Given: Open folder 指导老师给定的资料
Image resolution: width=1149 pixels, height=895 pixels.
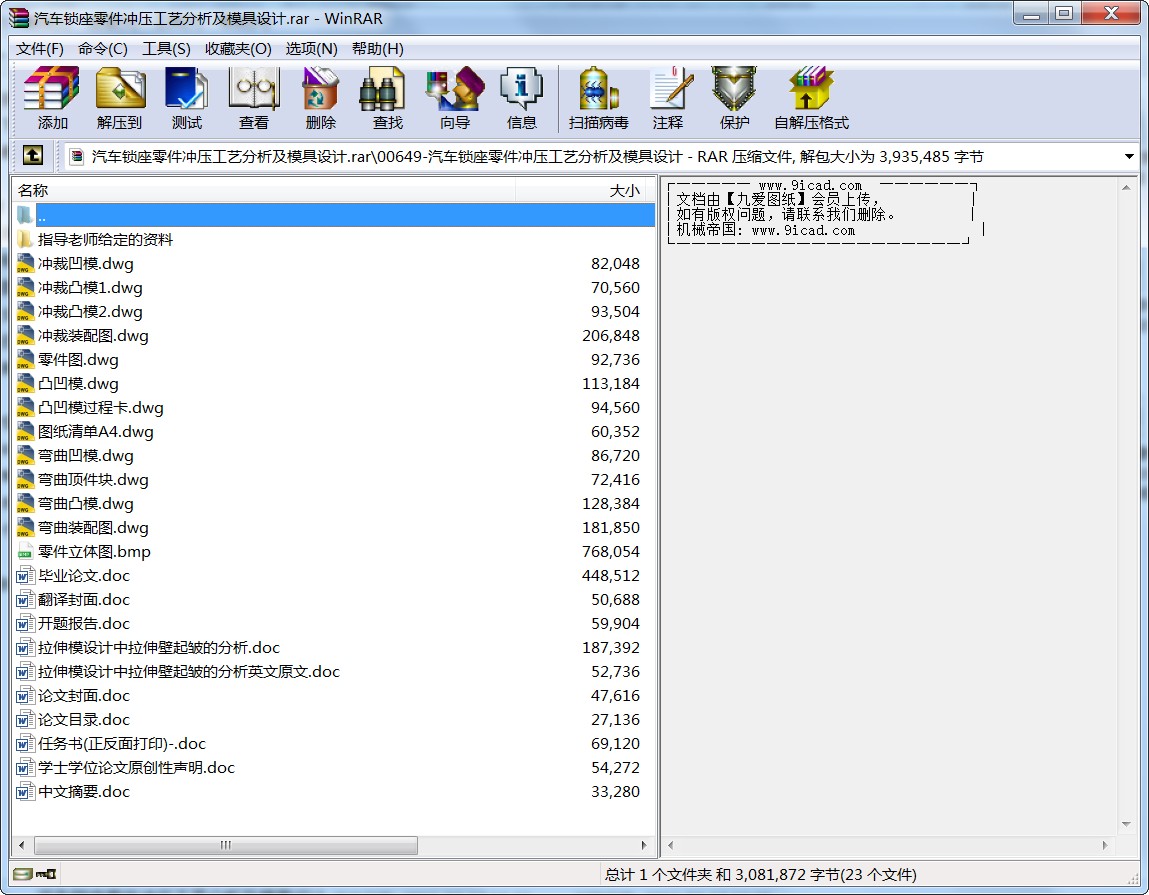Looking at the screenshot, I should tap(105, 240).
